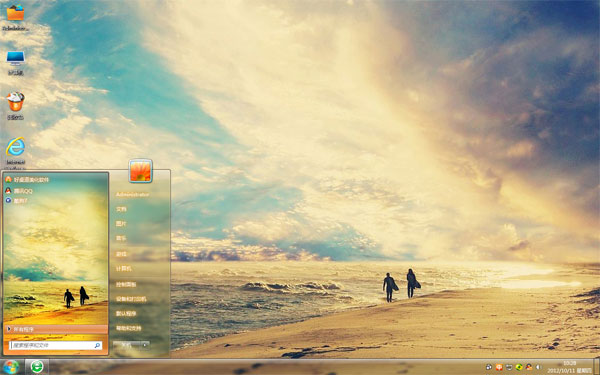Image resolution: width=600 pixels, height=375 pixels.
Task: Open Computer from Start menu right pane
Action: pyautogui.click(x=123, y=269)
